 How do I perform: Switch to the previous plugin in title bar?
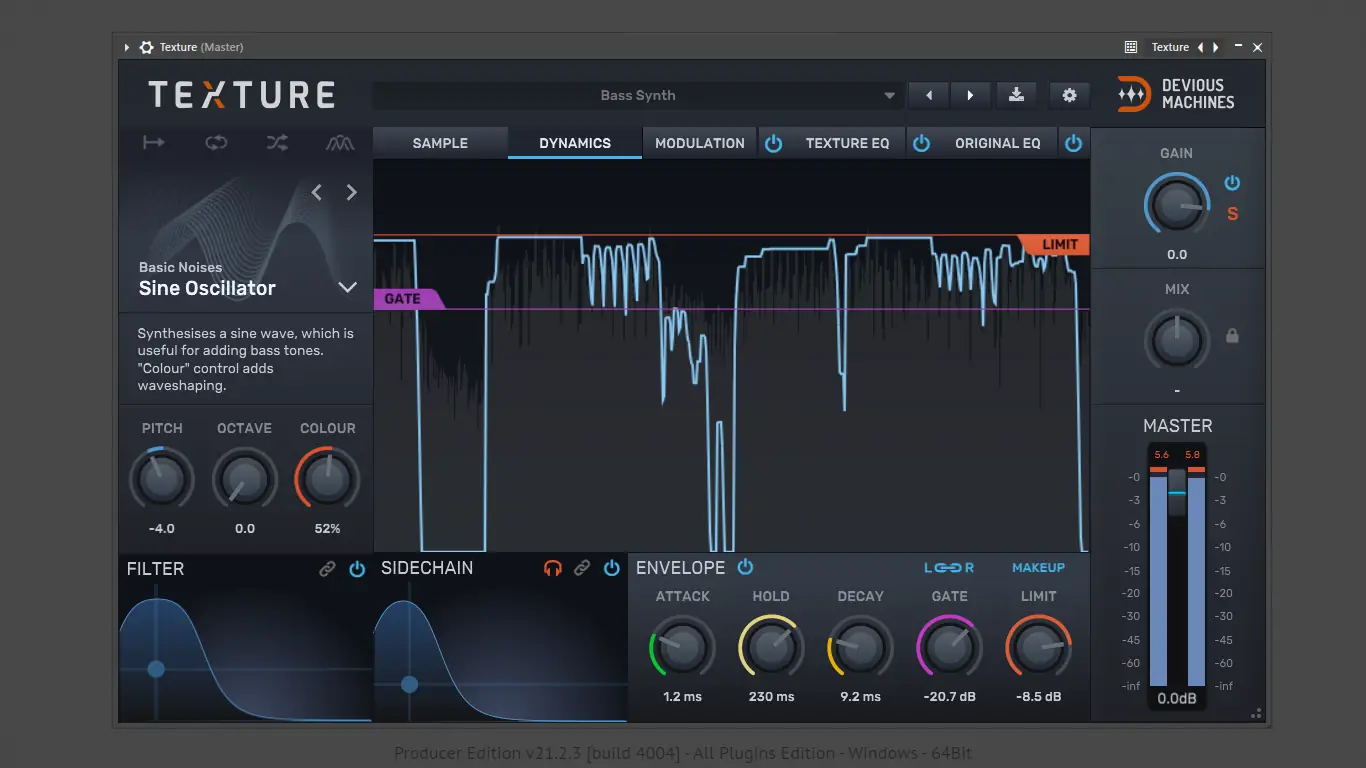tap(1201, 47)
